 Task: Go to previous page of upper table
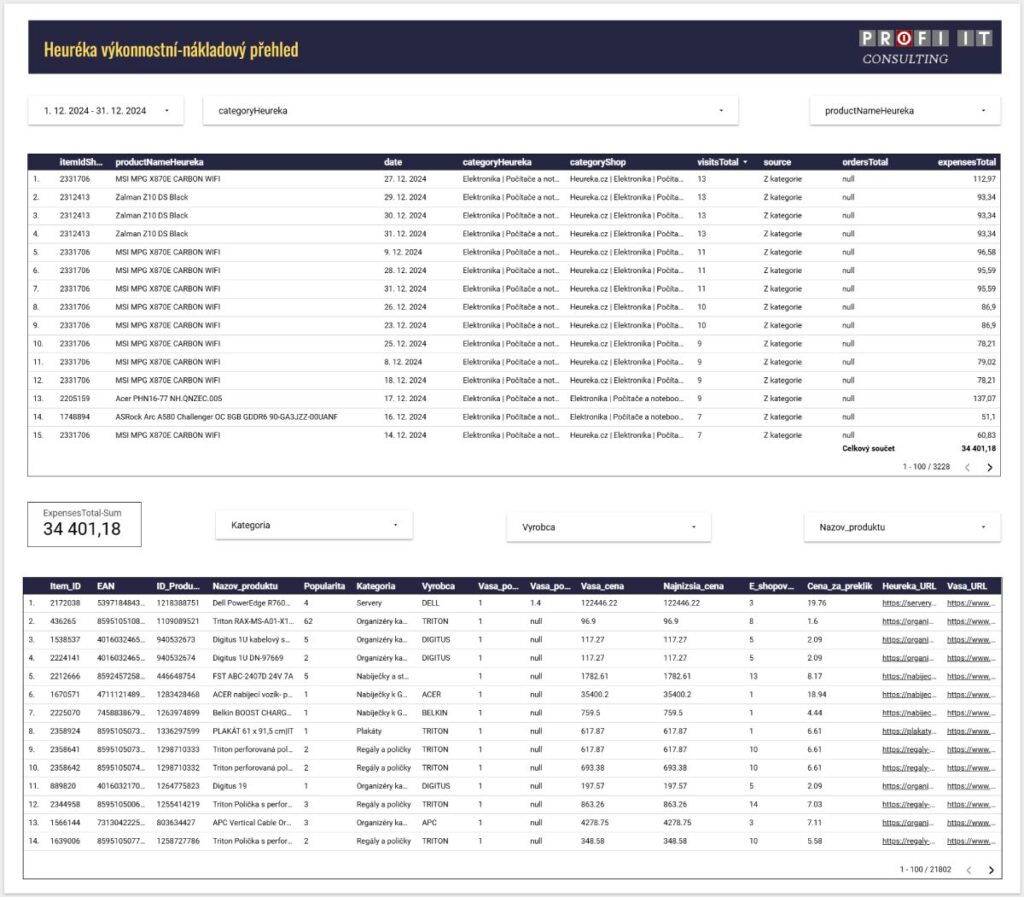tap(968, 467)
